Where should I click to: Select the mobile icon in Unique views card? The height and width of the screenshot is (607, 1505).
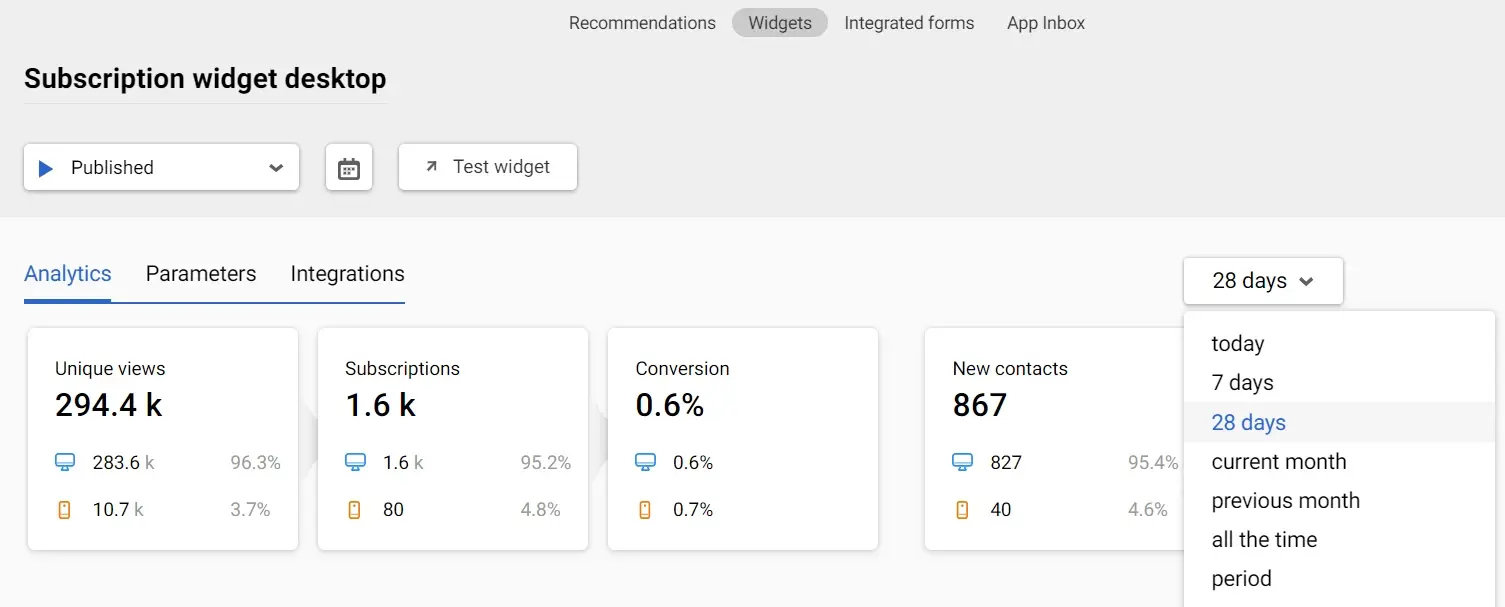pos(64,509)
